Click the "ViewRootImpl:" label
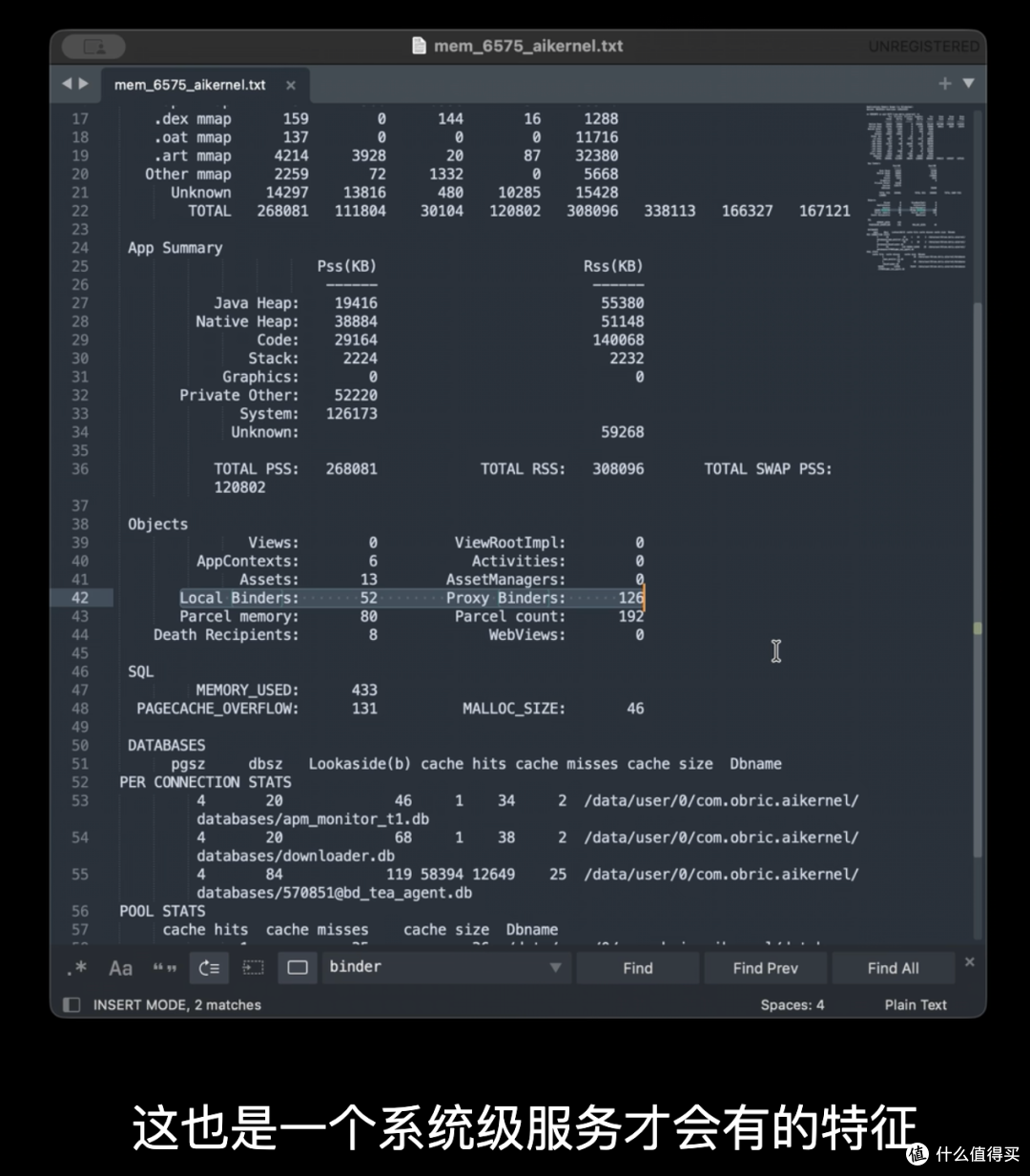 (x=510, y=543)
